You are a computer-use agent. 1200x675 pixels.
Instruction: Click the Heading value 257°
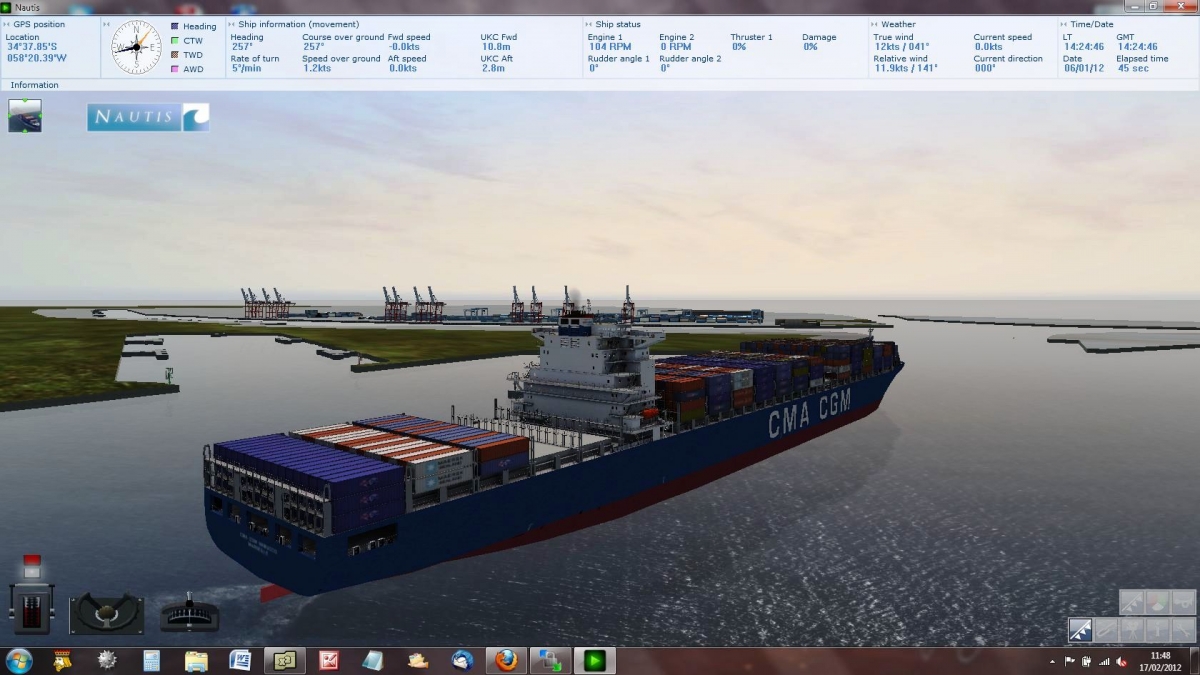click(242, 47)
